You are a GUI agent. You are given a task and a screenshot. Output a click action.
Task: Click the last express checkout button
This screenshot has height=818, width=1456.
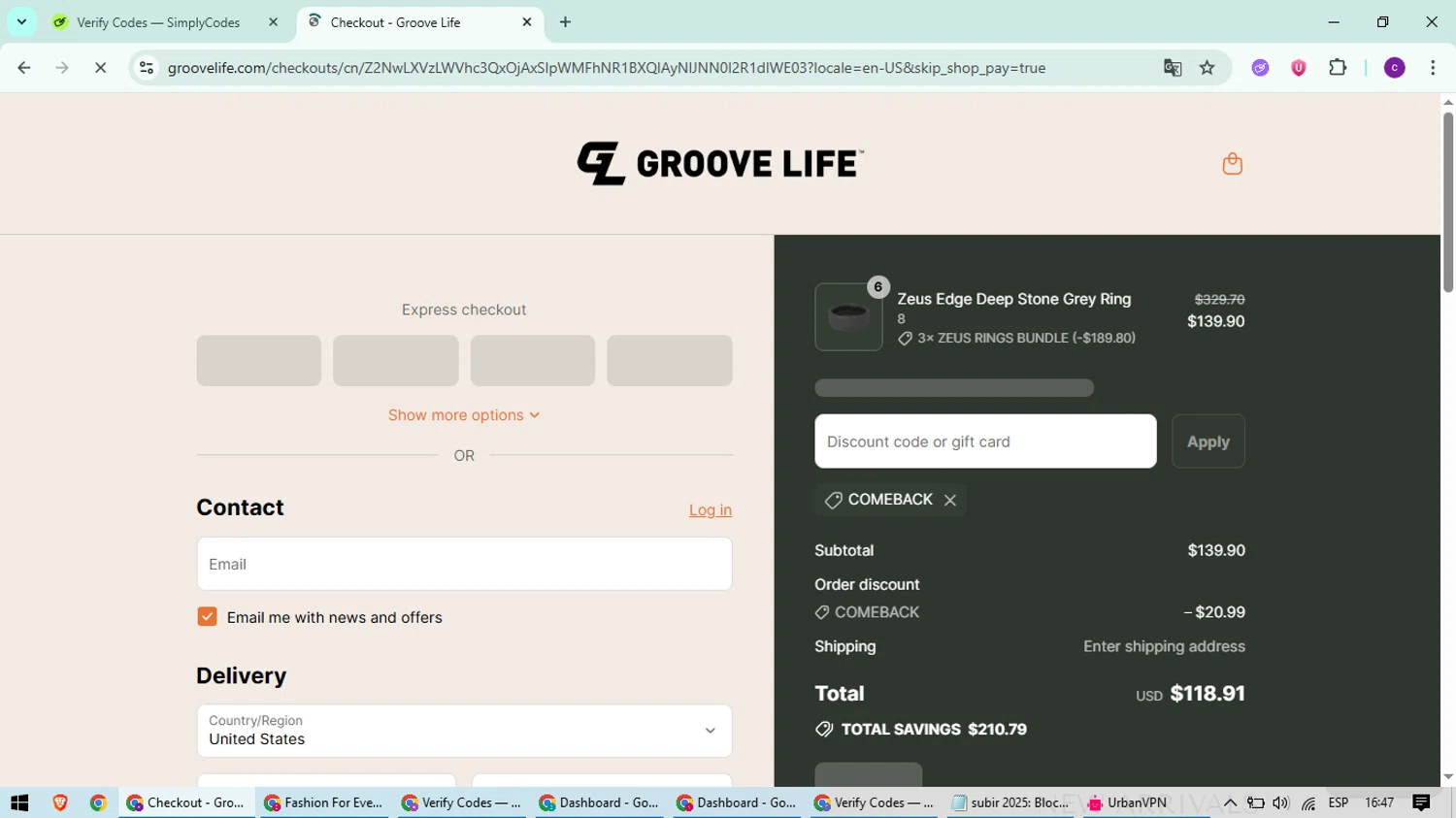coord(669,361)
